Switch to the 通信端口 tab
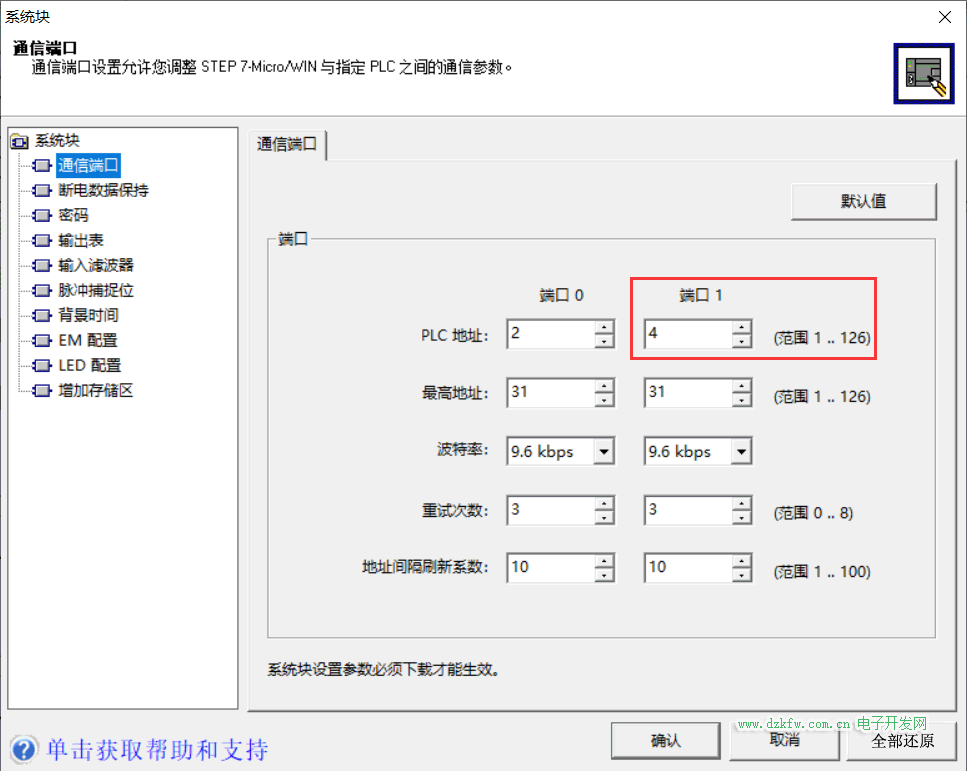This screenshot has width=967, height=771. click(287, 143)
